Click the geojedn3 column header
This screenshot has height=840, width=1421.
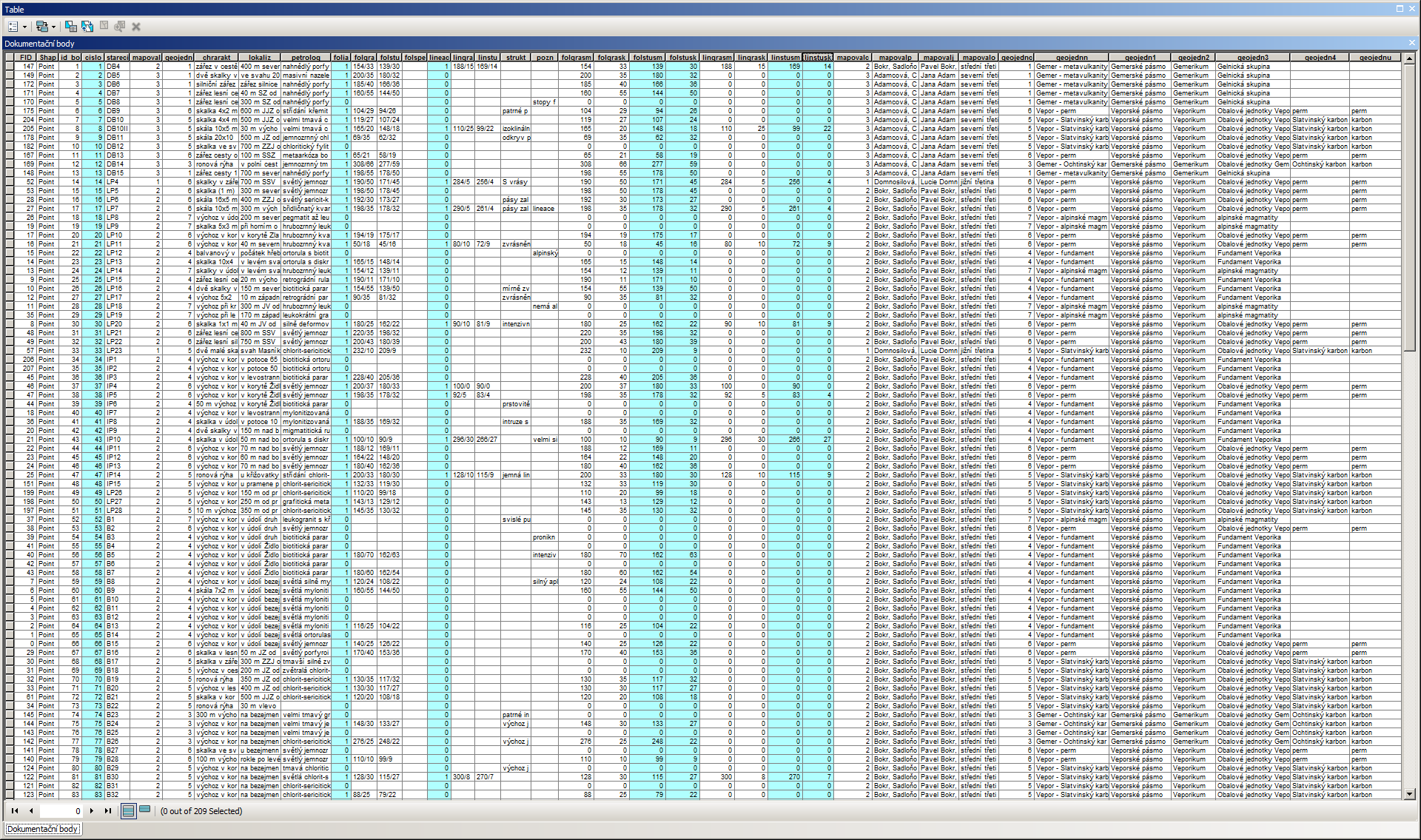1252,57
